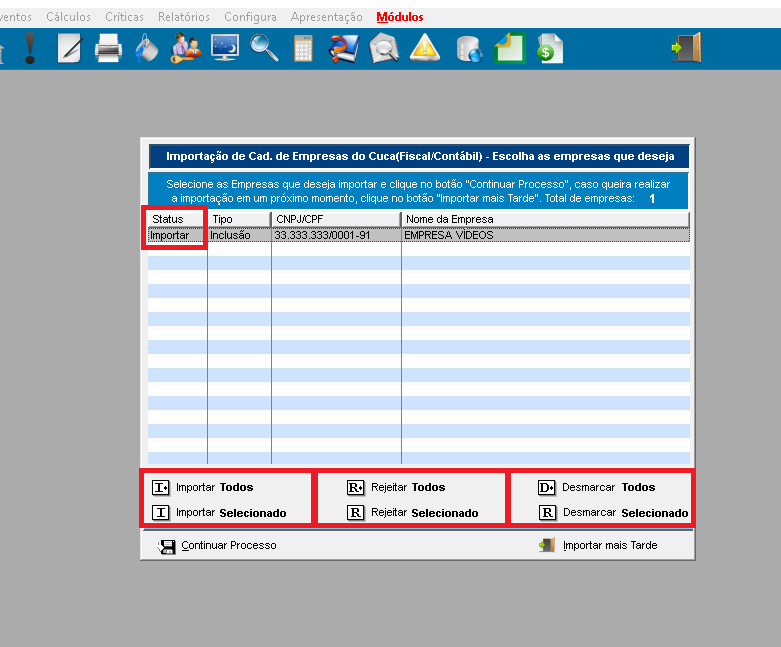Click the document with dollar icon

550,48
